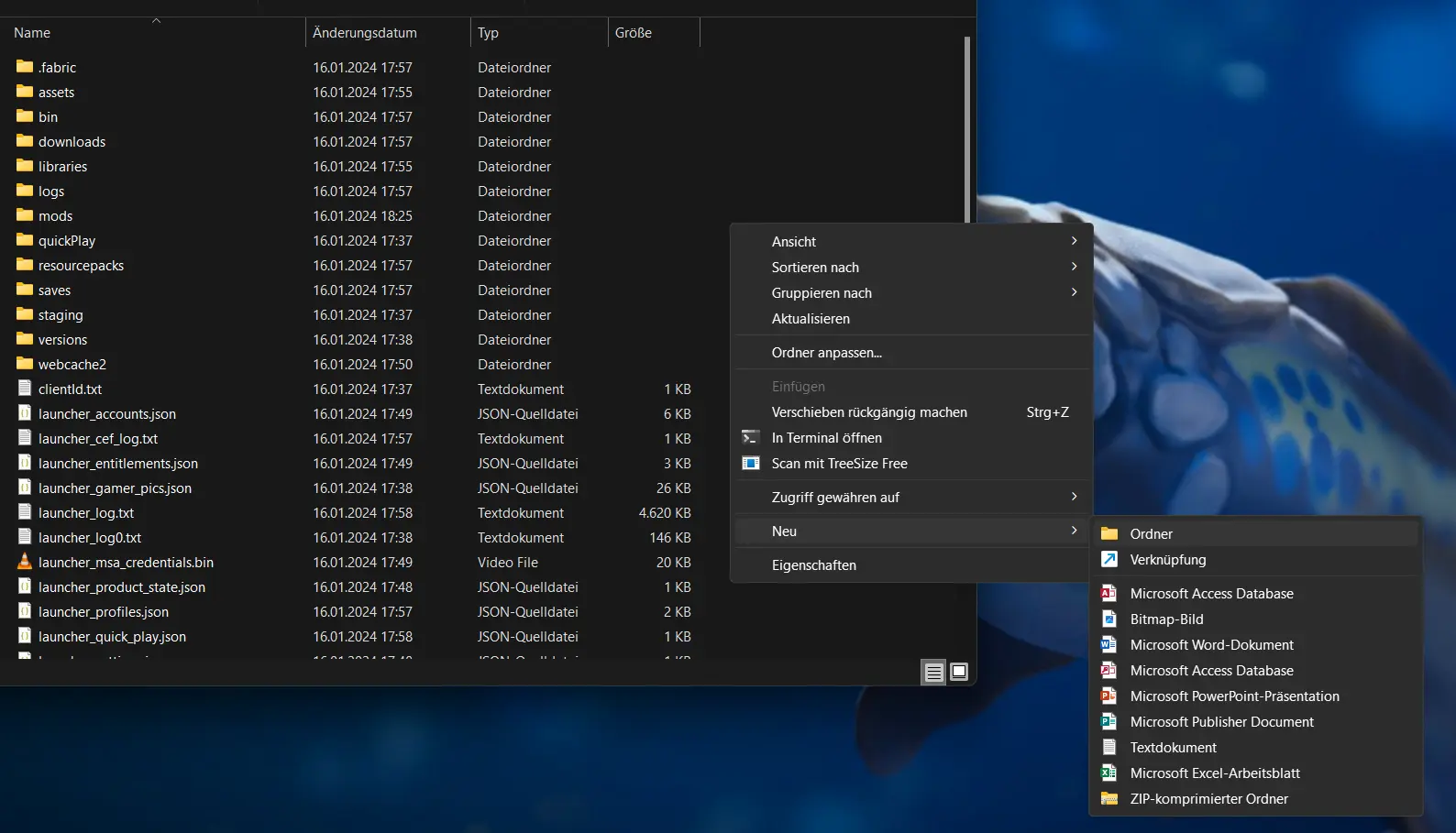Screen dimensions: 1456x833
Task: Open Eigenschaften from the context menu
Action: coord(813,565)
